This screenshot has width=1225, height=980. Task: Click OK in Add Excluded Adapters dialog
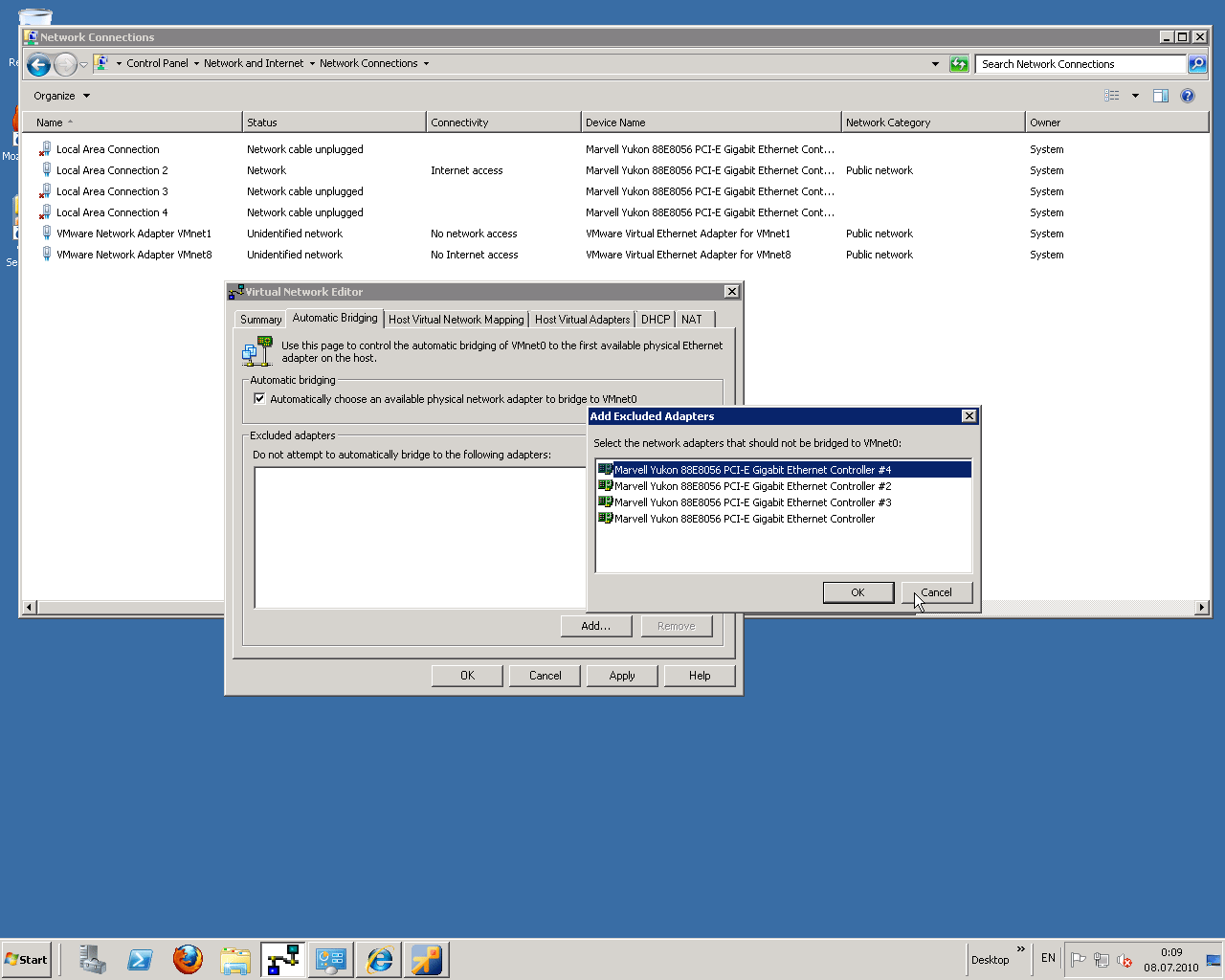pyautogui.click(x=858, y=592)
